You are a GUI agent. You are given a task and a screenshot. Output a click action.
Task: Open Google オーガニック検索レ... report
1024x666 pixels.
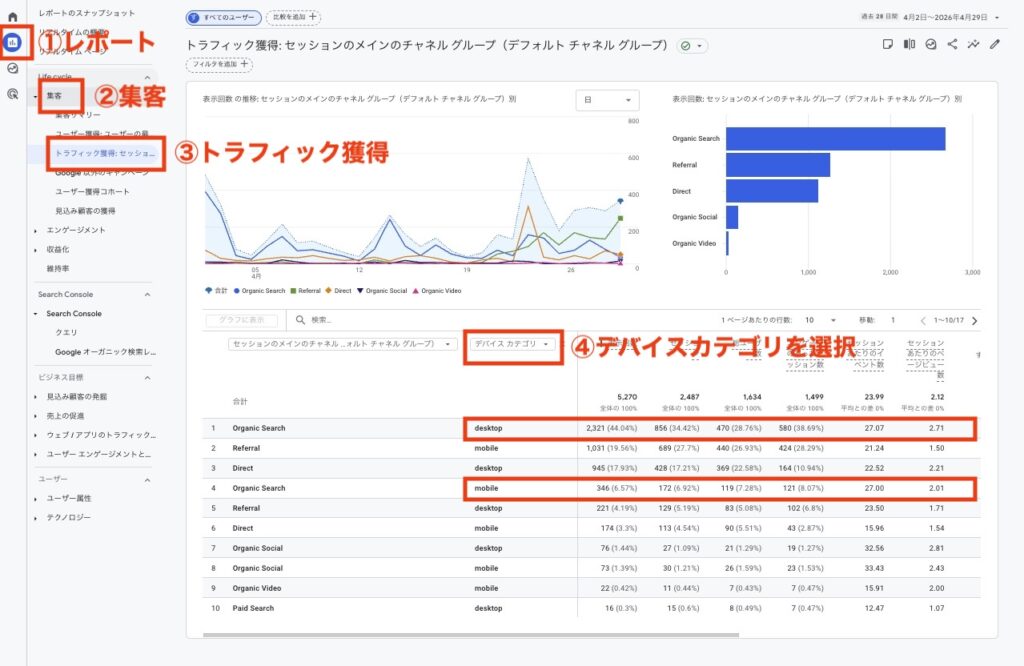tap(105, 352)
